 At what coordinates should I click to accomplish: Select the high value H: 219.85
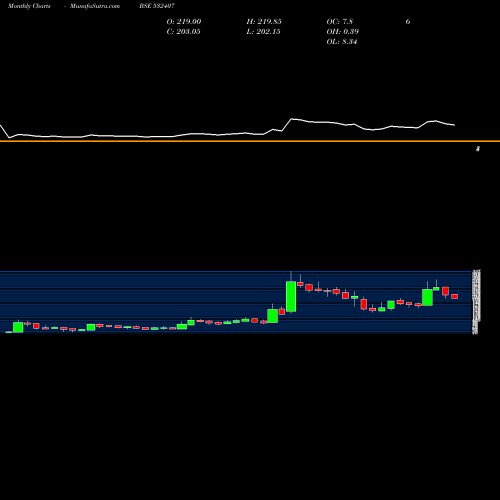tap(264, 22)
